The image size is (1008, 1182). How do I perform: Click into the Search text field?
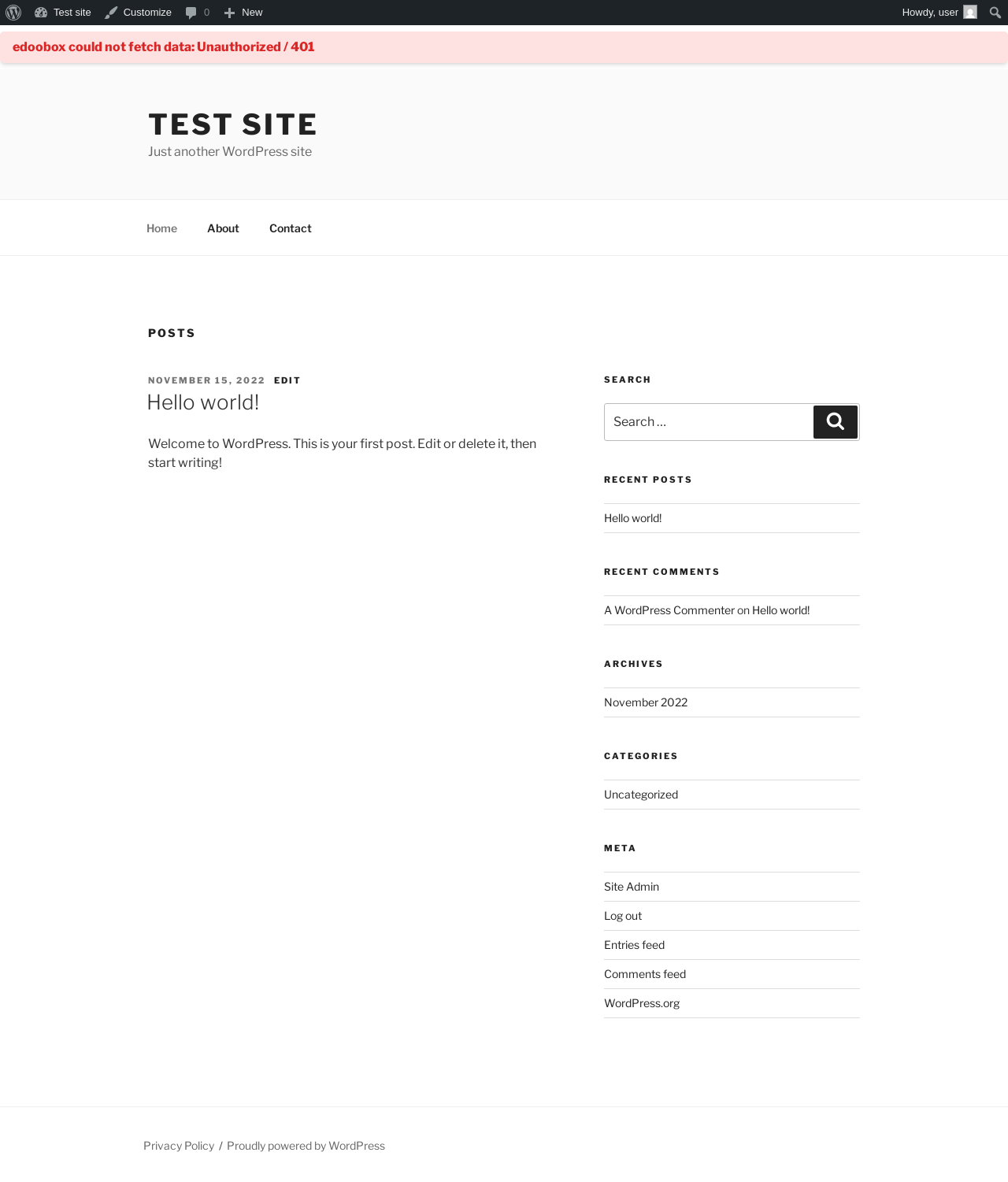(708, 422)
